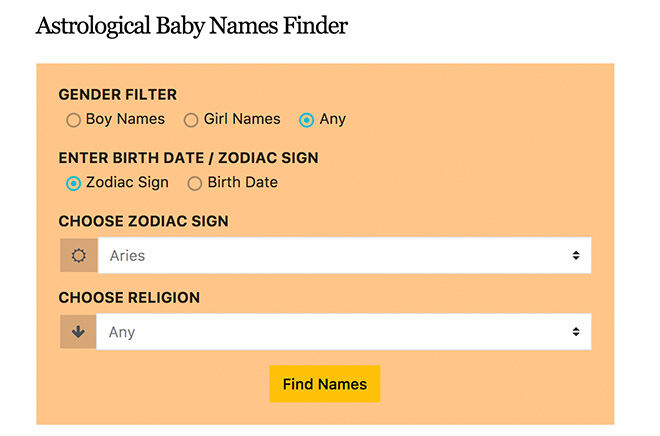
Task: Click the Gender Filter section heading
Action: tap(118, 95)
